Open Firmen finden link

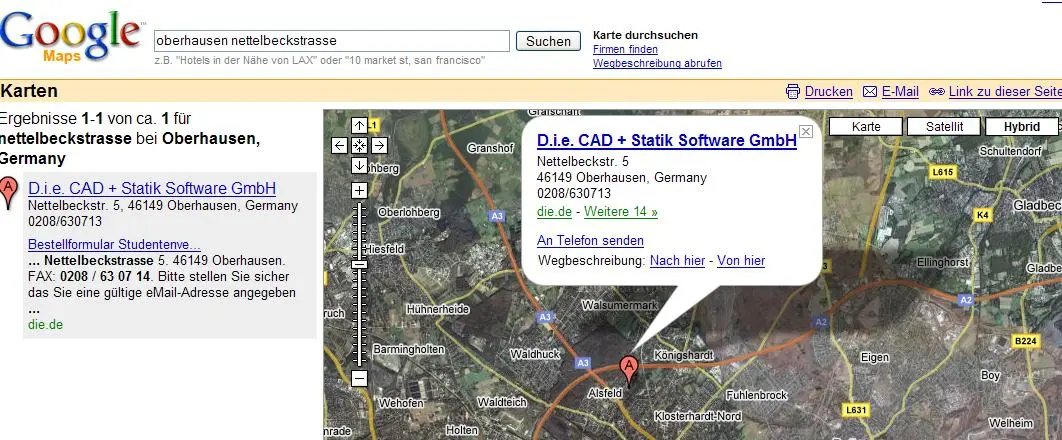pos(625,49)
